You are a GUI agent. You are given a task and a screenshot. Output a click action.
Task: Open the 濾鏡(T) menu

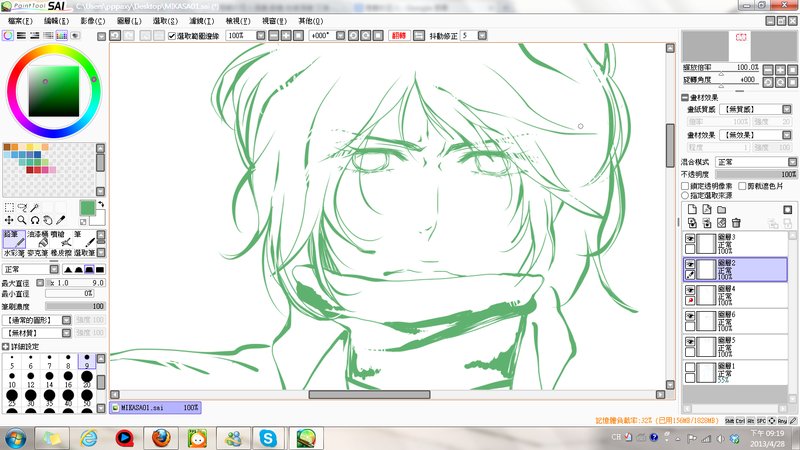pyautogui.click(x=202, y=21)
